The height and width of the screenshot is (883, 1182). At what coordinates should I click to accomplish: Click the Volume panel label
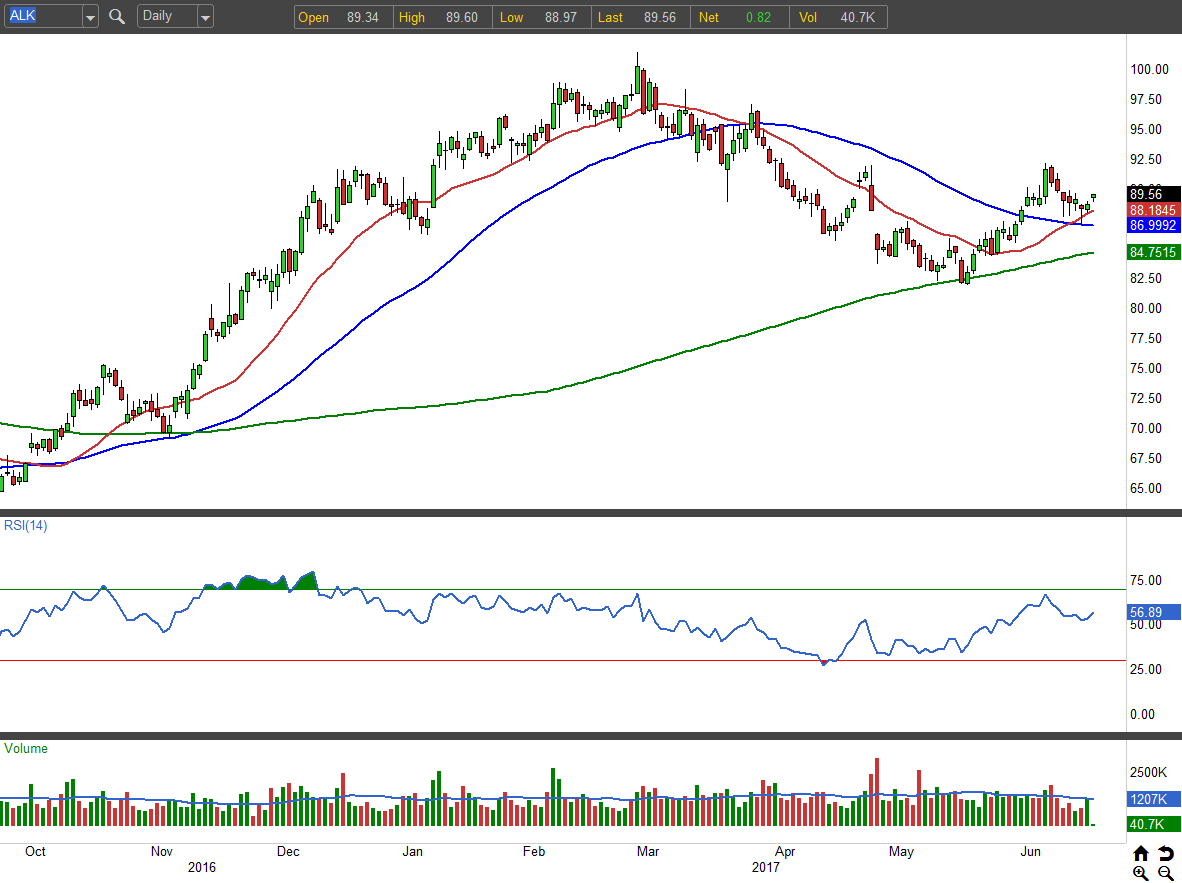click(x=26, y=749)
